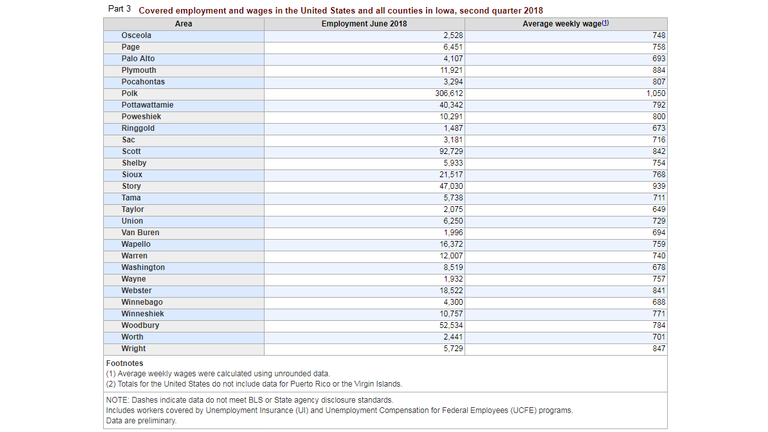The image size is (768, 432).
Task: Select the Woodbury area cell
Action: coord(140,325)
